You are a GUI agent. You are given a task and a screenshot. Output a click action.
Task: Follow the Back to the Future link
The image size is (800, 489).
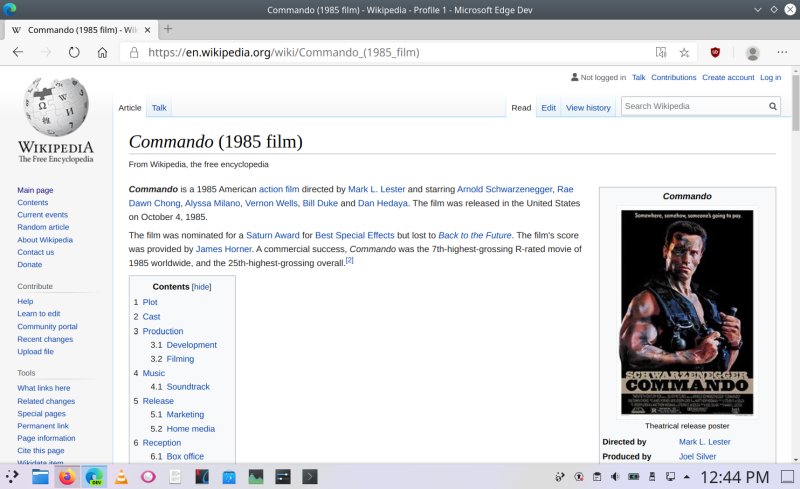[x=474, y=235]
